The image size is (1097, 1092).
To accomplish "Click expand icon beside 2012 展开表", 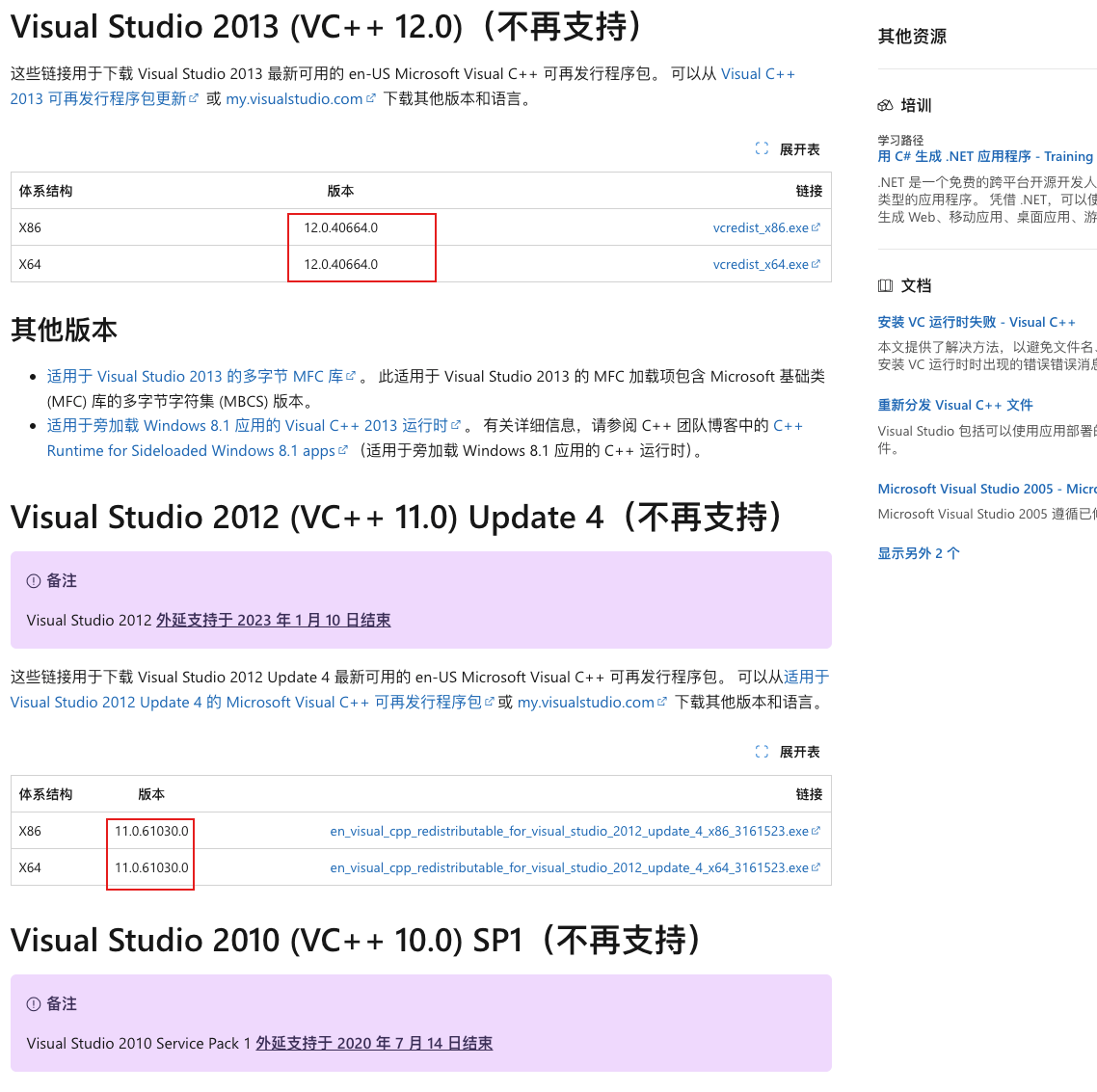I will tap(762, 752).
